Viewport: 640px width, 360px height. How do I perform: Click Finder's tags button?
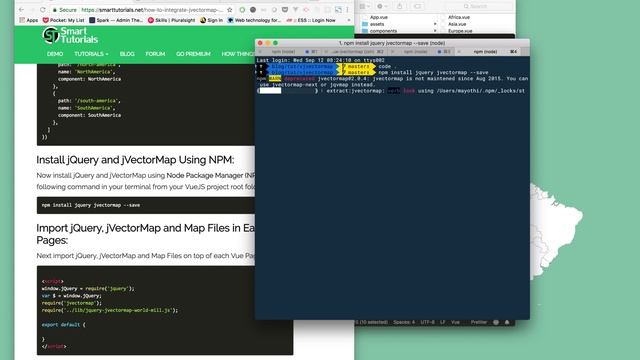(418, 7)
